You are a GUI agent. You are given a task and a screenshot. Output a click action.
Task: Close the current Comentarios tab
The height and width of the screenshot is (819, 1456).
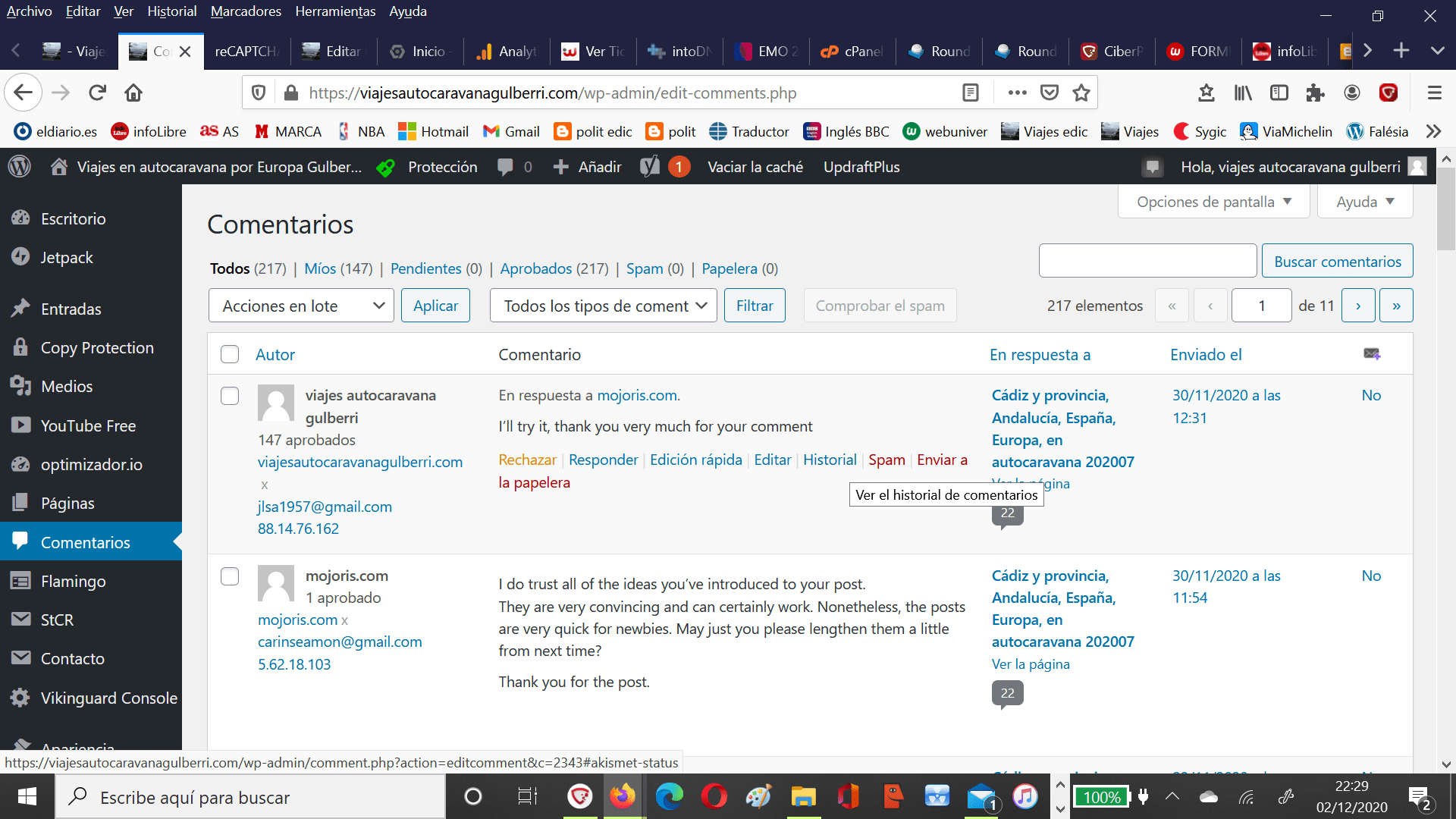tap(185, 51)
